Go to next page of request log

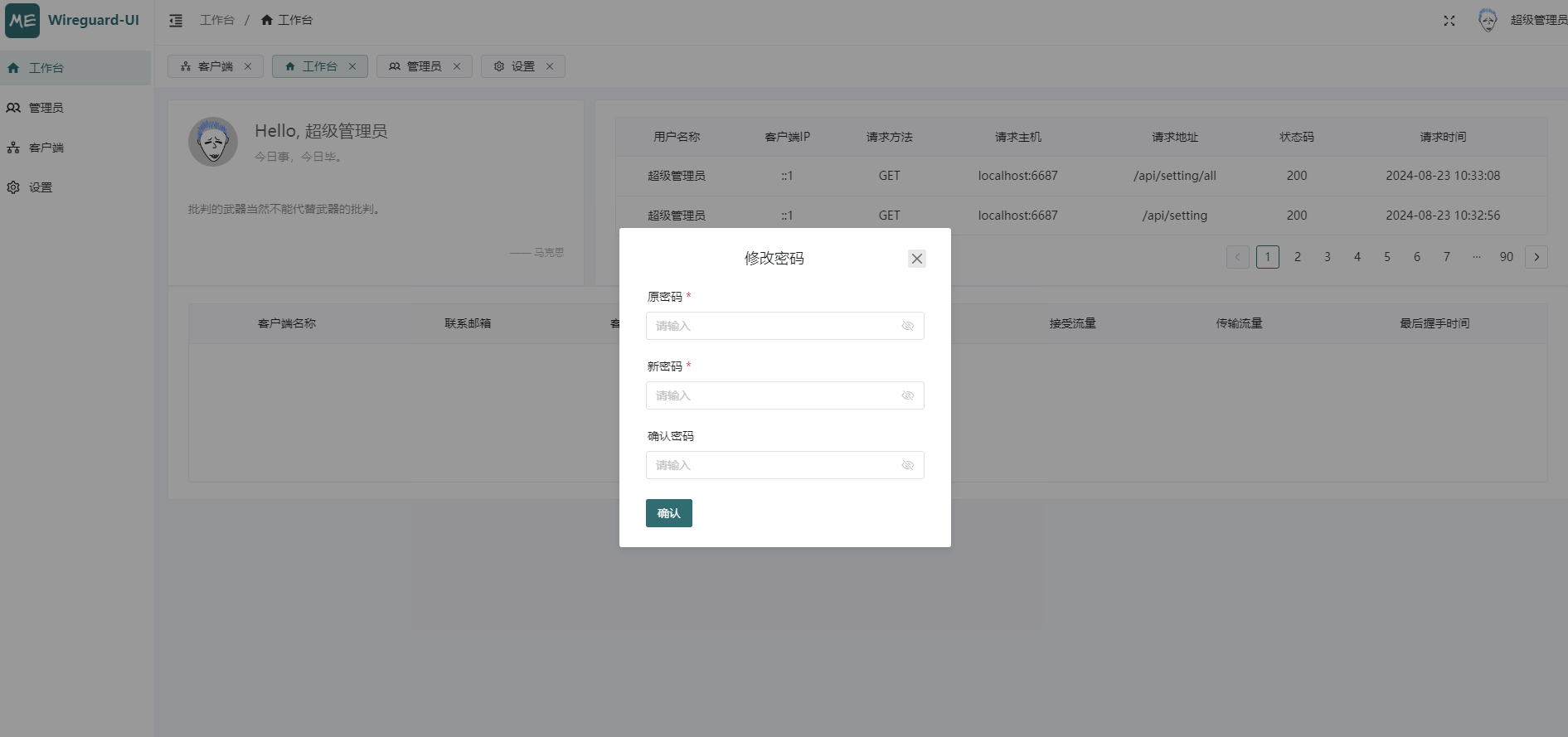(1536, 257)
